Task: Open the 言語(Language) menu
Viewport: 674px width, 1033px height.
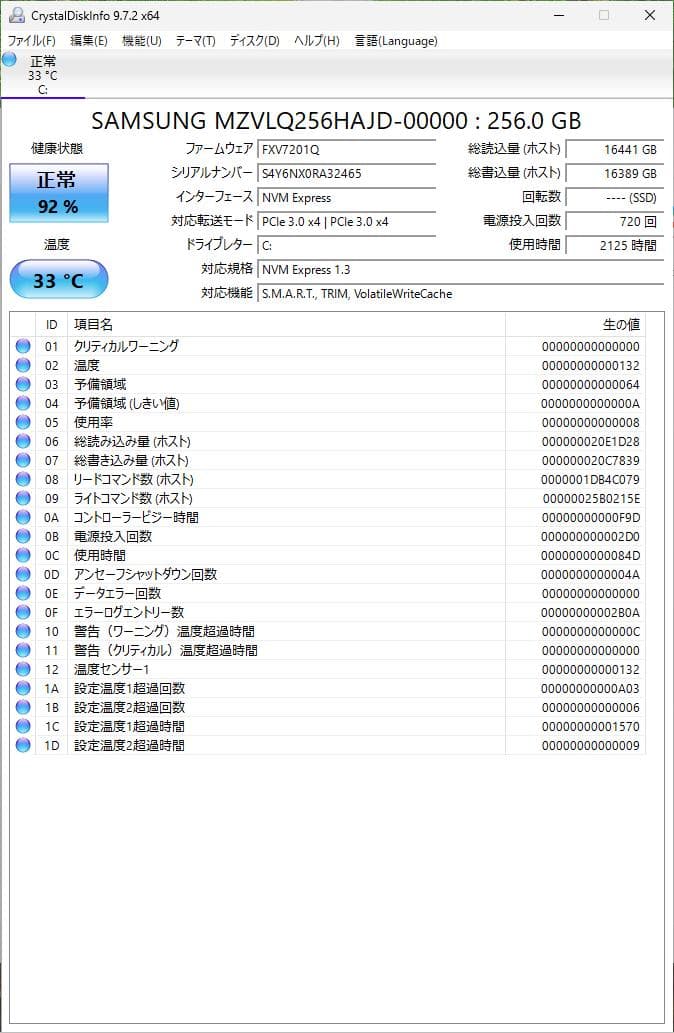Action: coord(396,41)
